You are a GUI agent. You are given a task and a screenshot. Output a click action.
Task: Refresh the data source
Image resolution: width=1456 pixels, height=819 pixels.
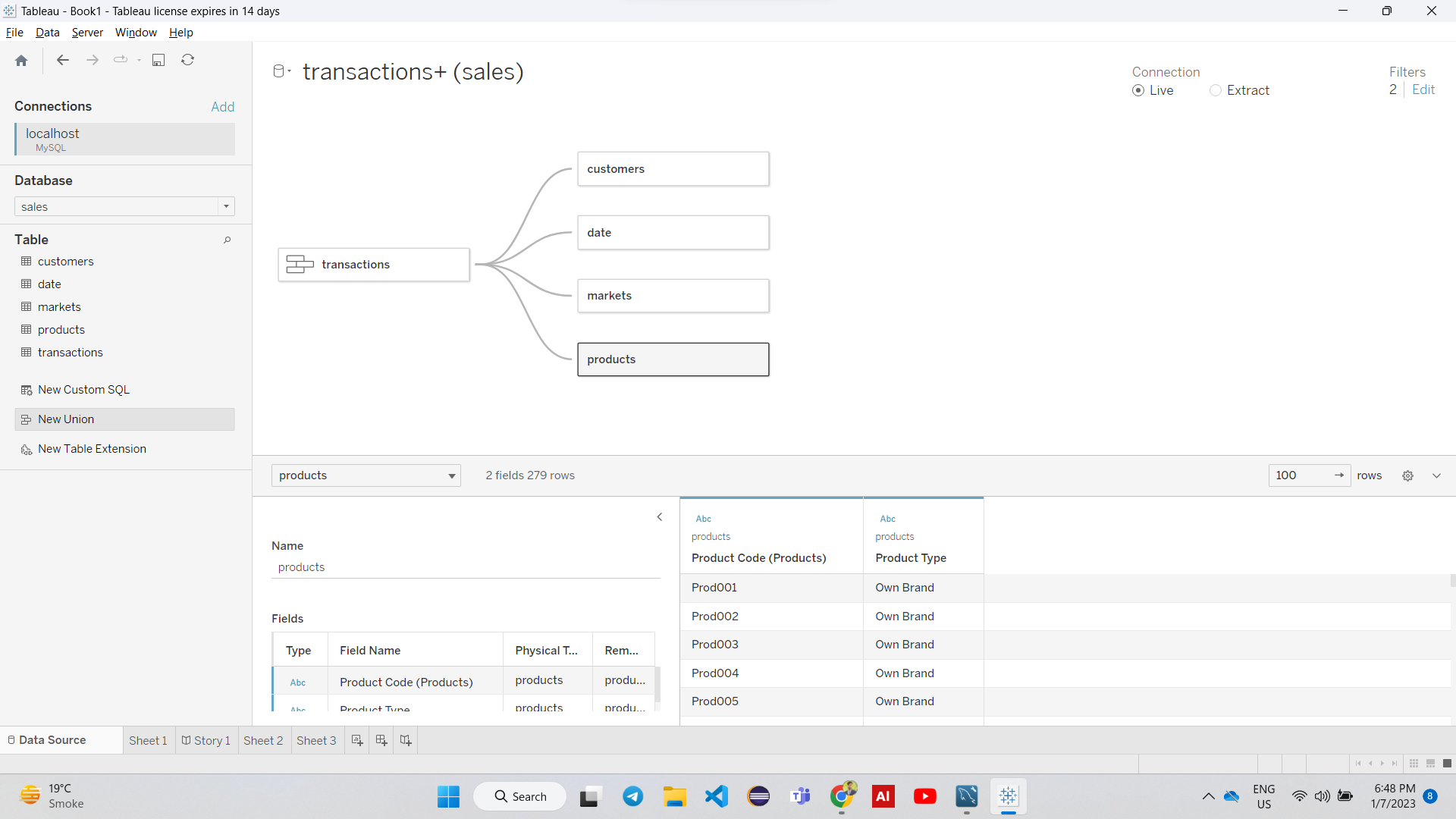(187, 60)
